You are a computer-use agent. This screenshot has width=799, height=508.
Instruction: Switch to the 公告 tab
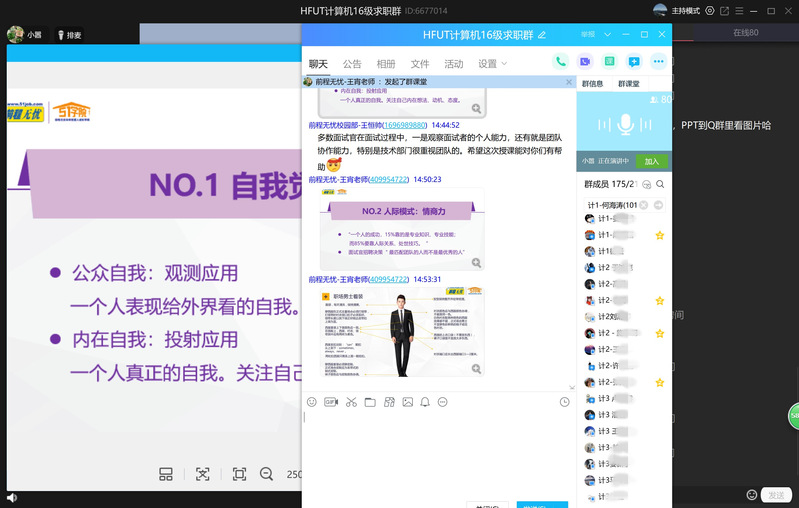(352, 64)
